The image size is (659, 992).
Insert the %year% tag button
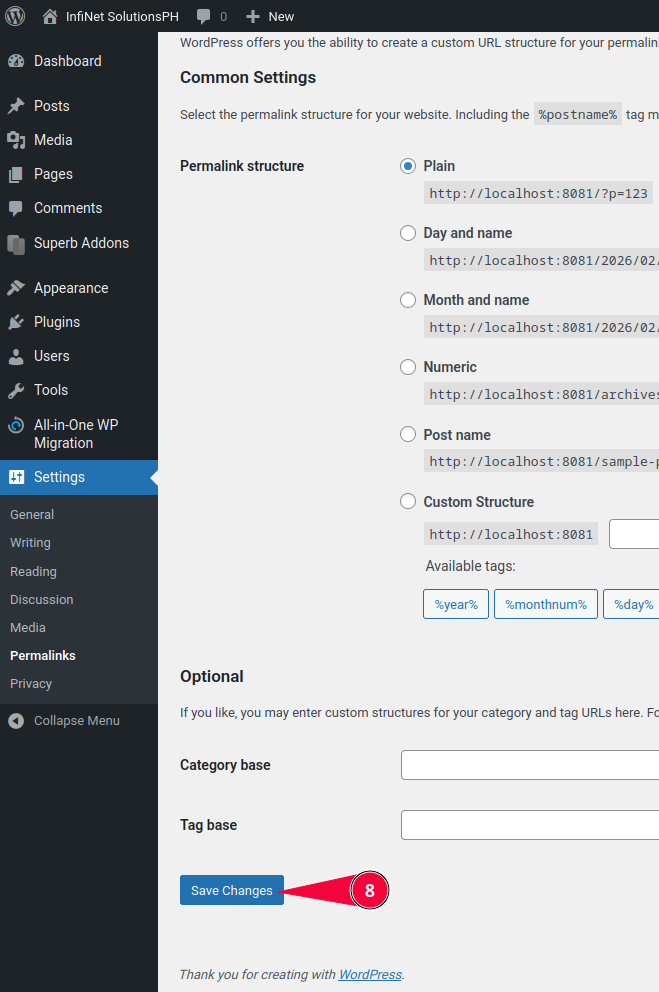tap(456, 605)
